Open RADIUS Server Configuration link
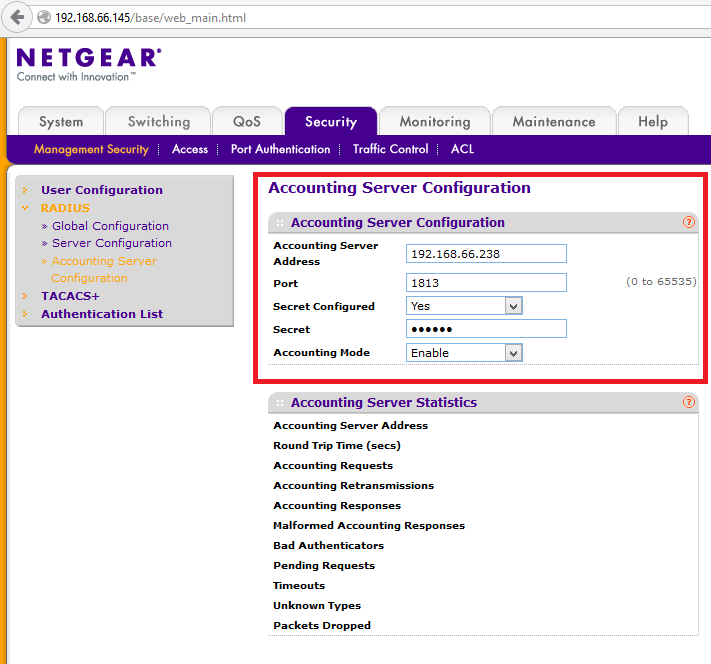Viewport: 711px width, 664px height. 112,243
